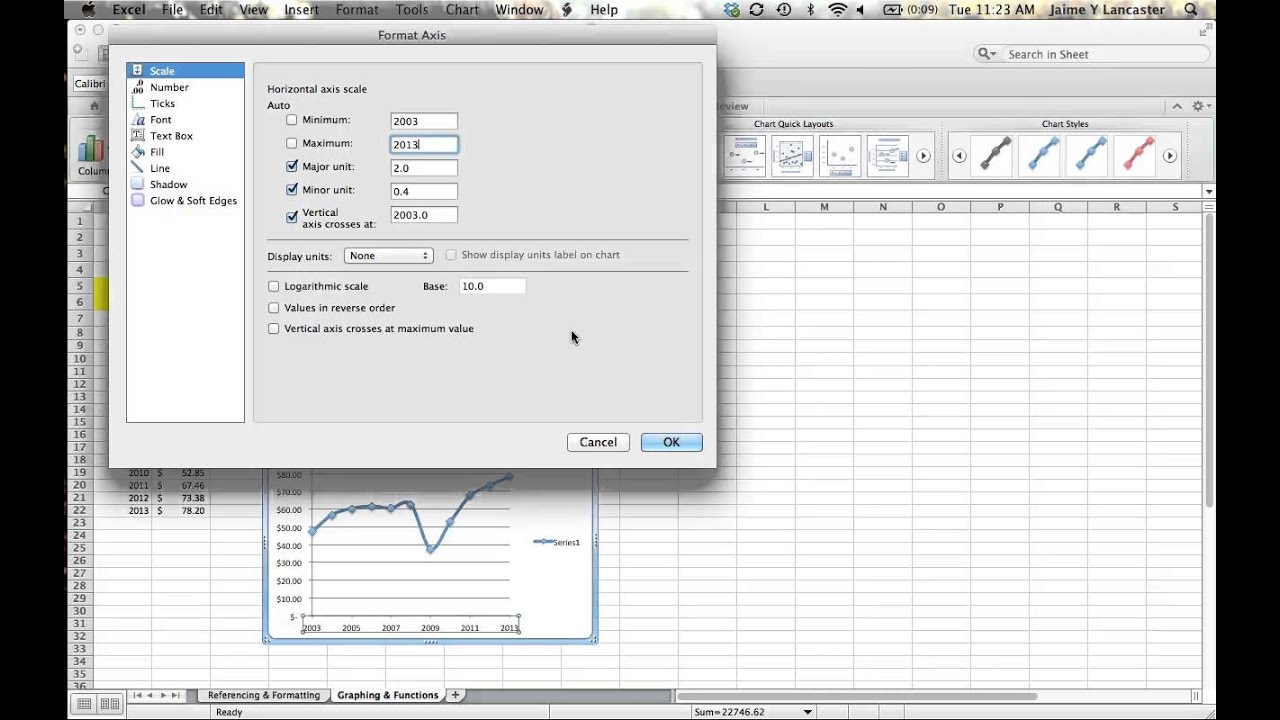Open the Edit menu
1280x720 pixels.
coord(211,10)
